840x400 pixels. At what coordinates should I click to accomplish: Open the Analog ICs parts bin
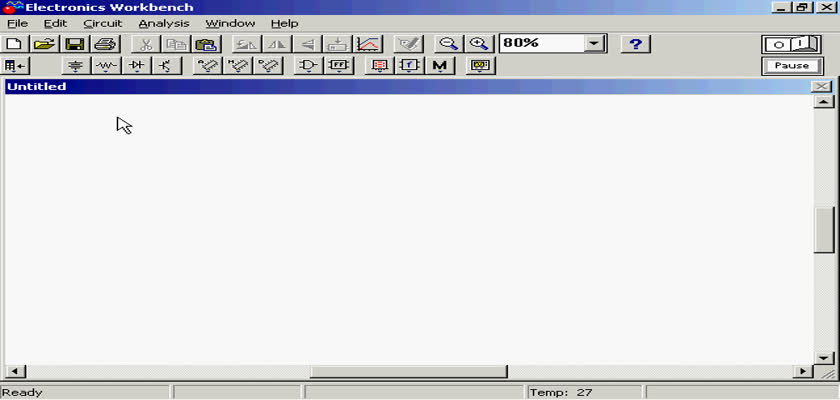tap(207, 66)
